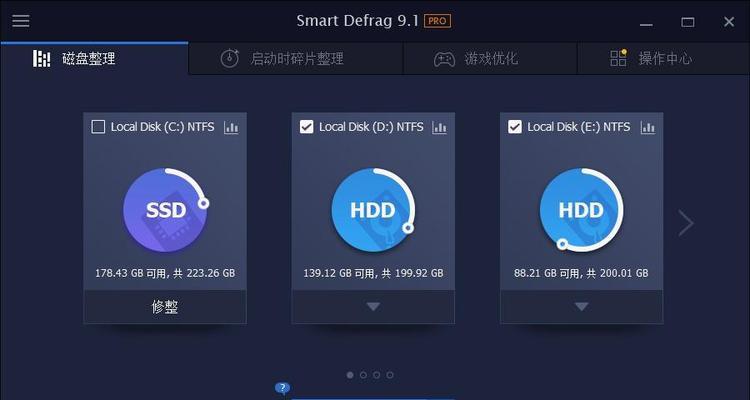Image resolution: width=750 pixels, height=400 pixels.
Task: Select the fourth page indicator dot
Action: coord(390,375)
